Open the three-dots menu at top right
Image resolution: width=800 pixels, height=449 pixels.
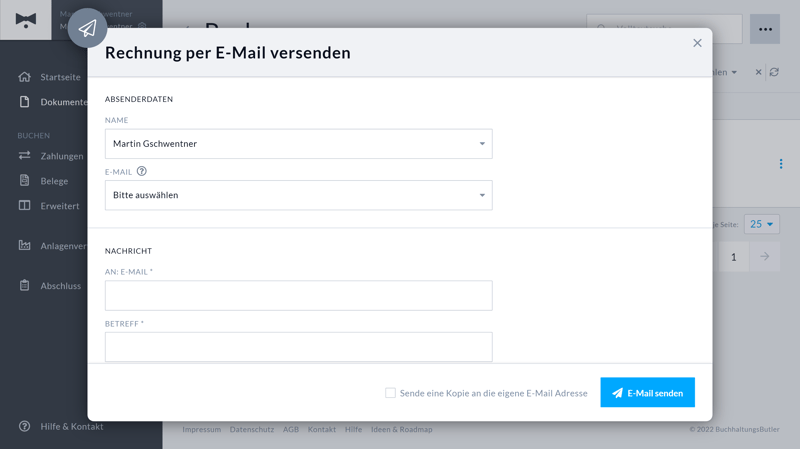765,29
